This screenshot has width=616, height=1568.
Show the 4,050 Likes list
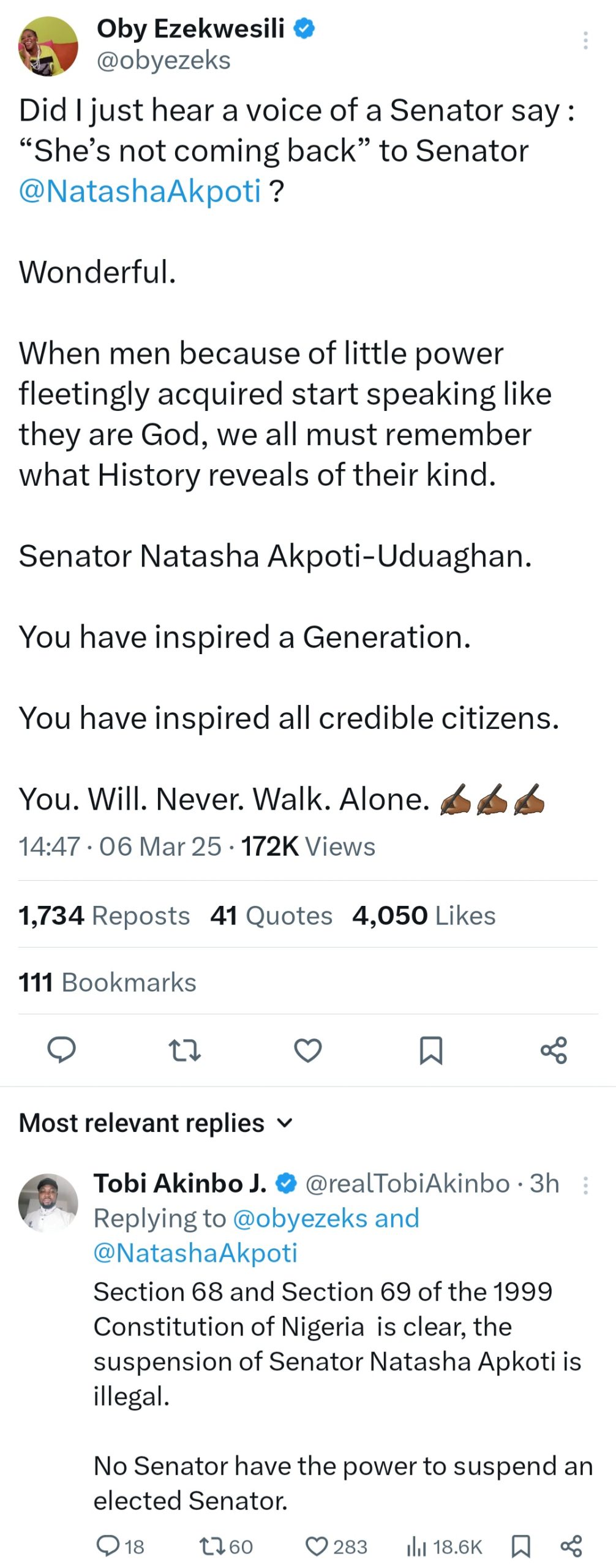[x=424, y=915]
